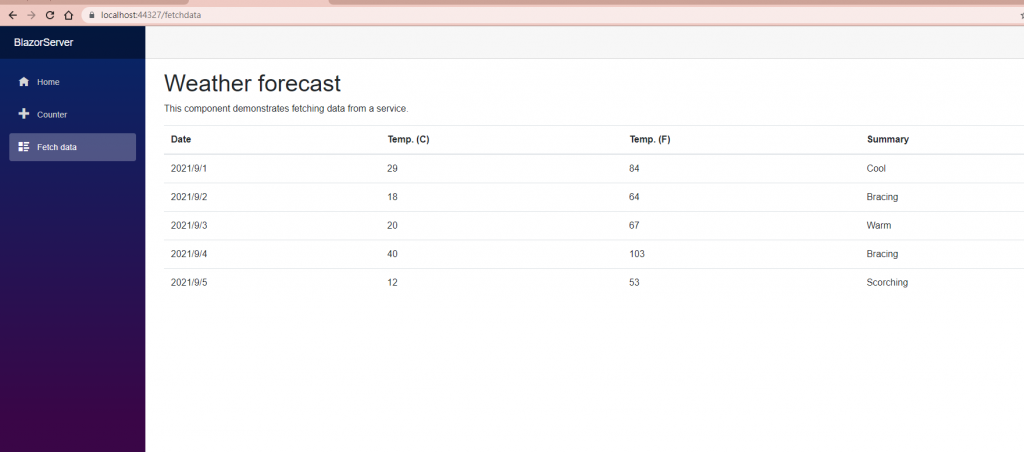Click the browser forward arrow
The image size is (1024, 452).
click(x=31, y=15)
